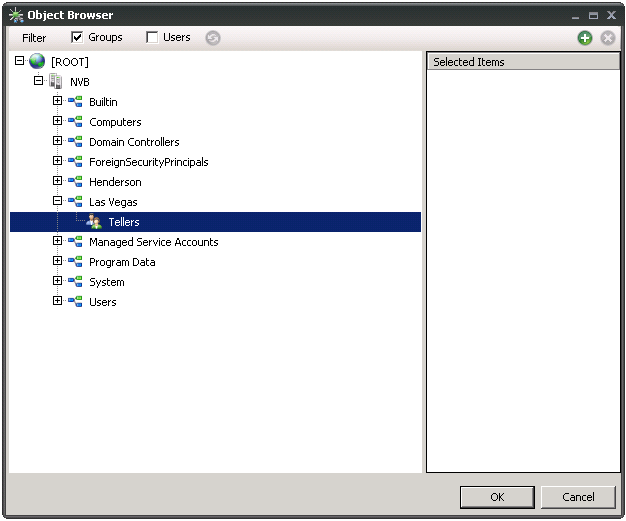Click the Object Browser title bar app icon

pyautogui.click(x=16, y=15)
